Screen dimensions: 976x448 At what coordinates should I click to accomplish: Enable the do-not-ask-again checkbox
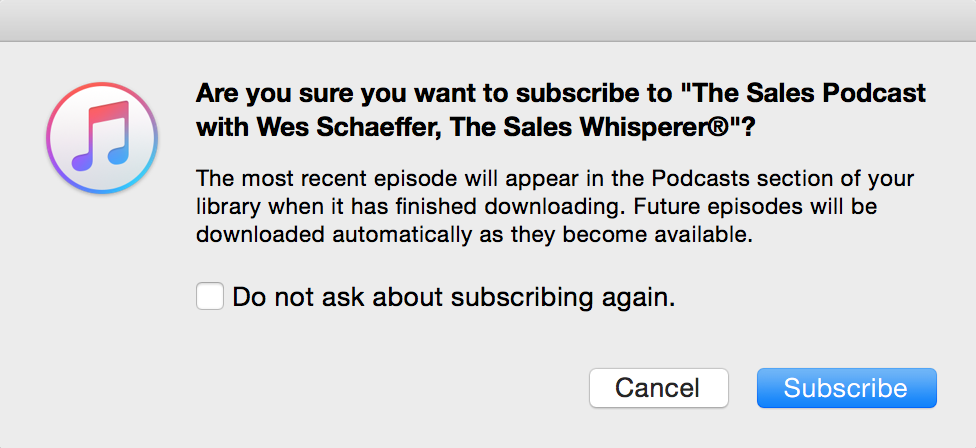[210, 297]
